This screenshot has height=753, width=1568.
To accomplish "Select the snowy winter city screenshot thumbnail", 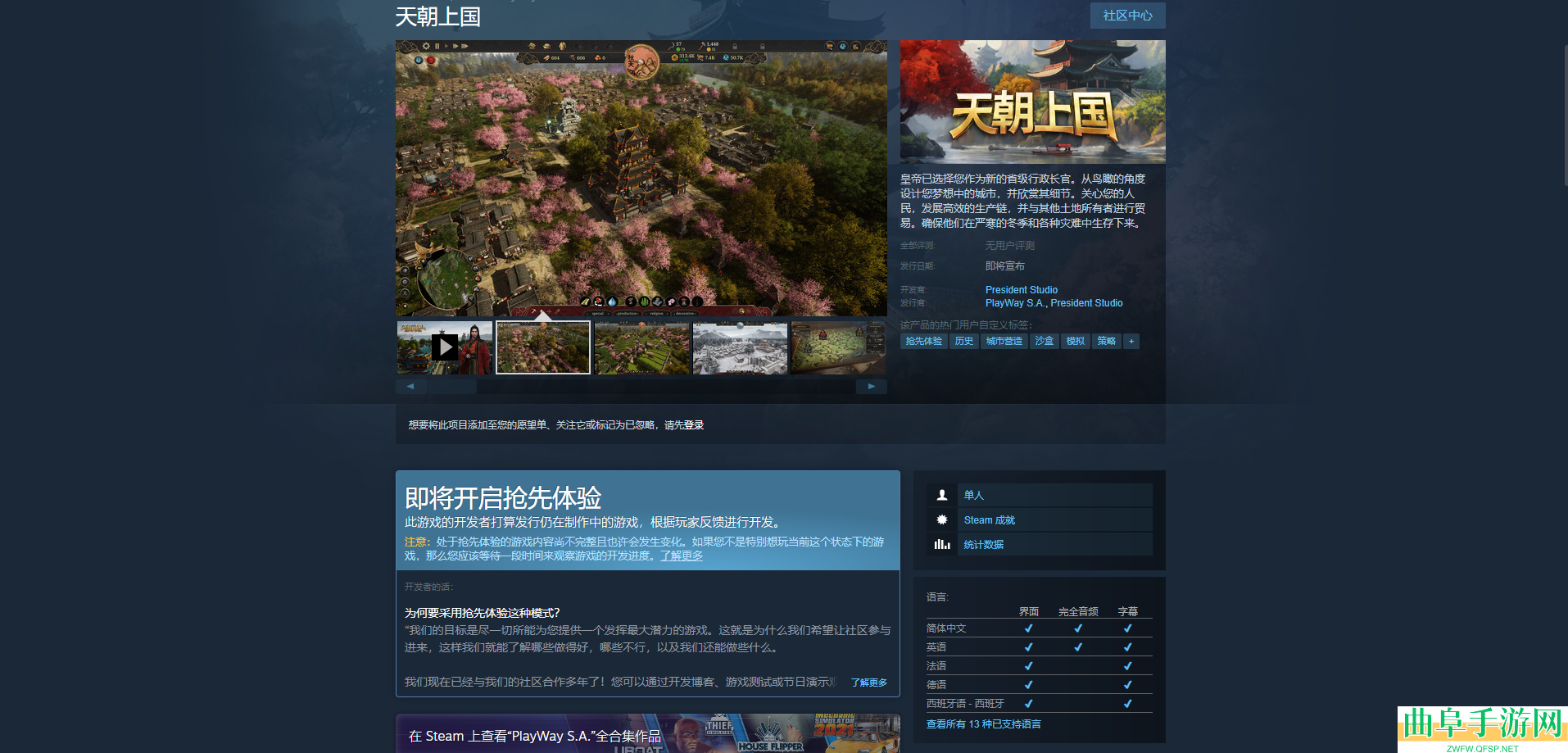I will click(x=740, y=347).
